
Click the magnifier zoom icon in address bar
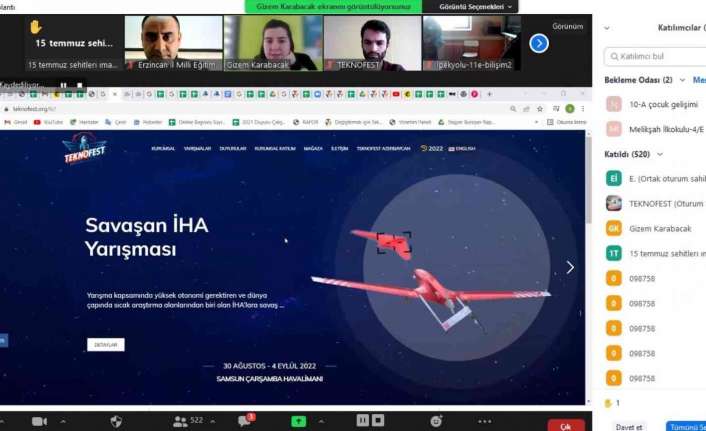click(513, 109)
